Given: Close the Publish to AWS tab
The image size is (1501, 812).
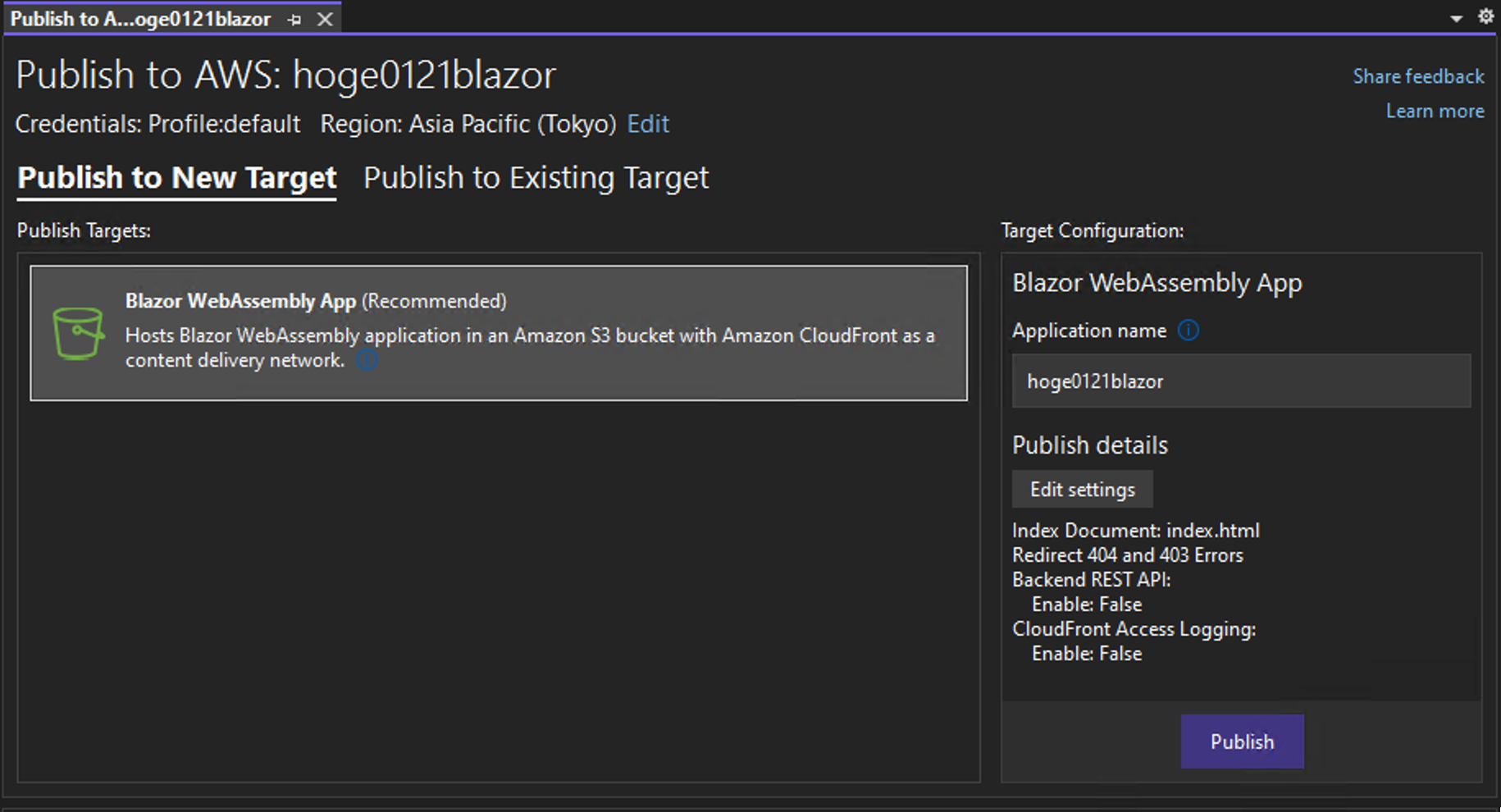Looking at the screenshot, I should point(325,19).
